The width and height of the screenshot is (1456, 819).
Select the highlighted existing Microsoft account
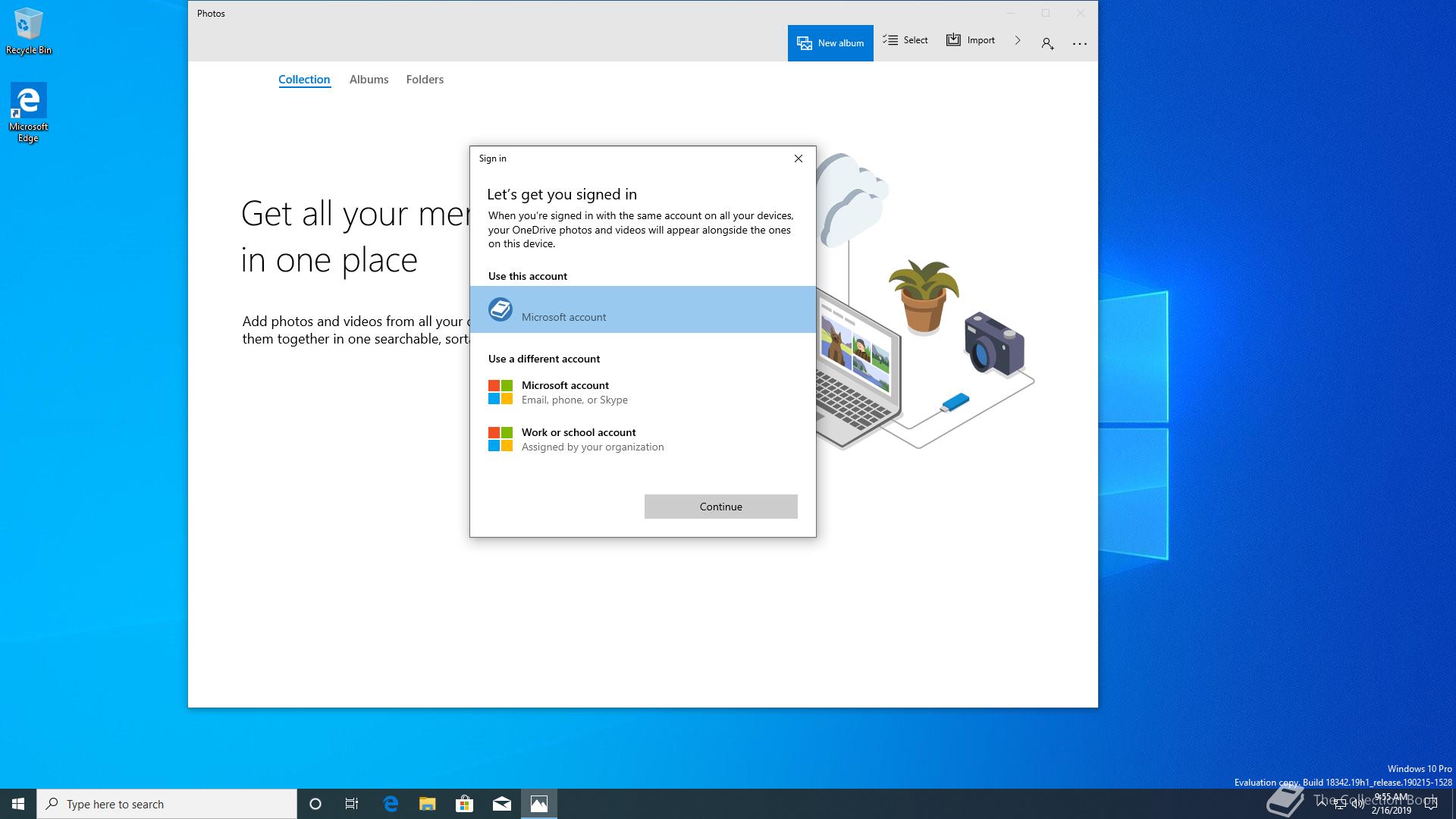(x=643, y=309)
